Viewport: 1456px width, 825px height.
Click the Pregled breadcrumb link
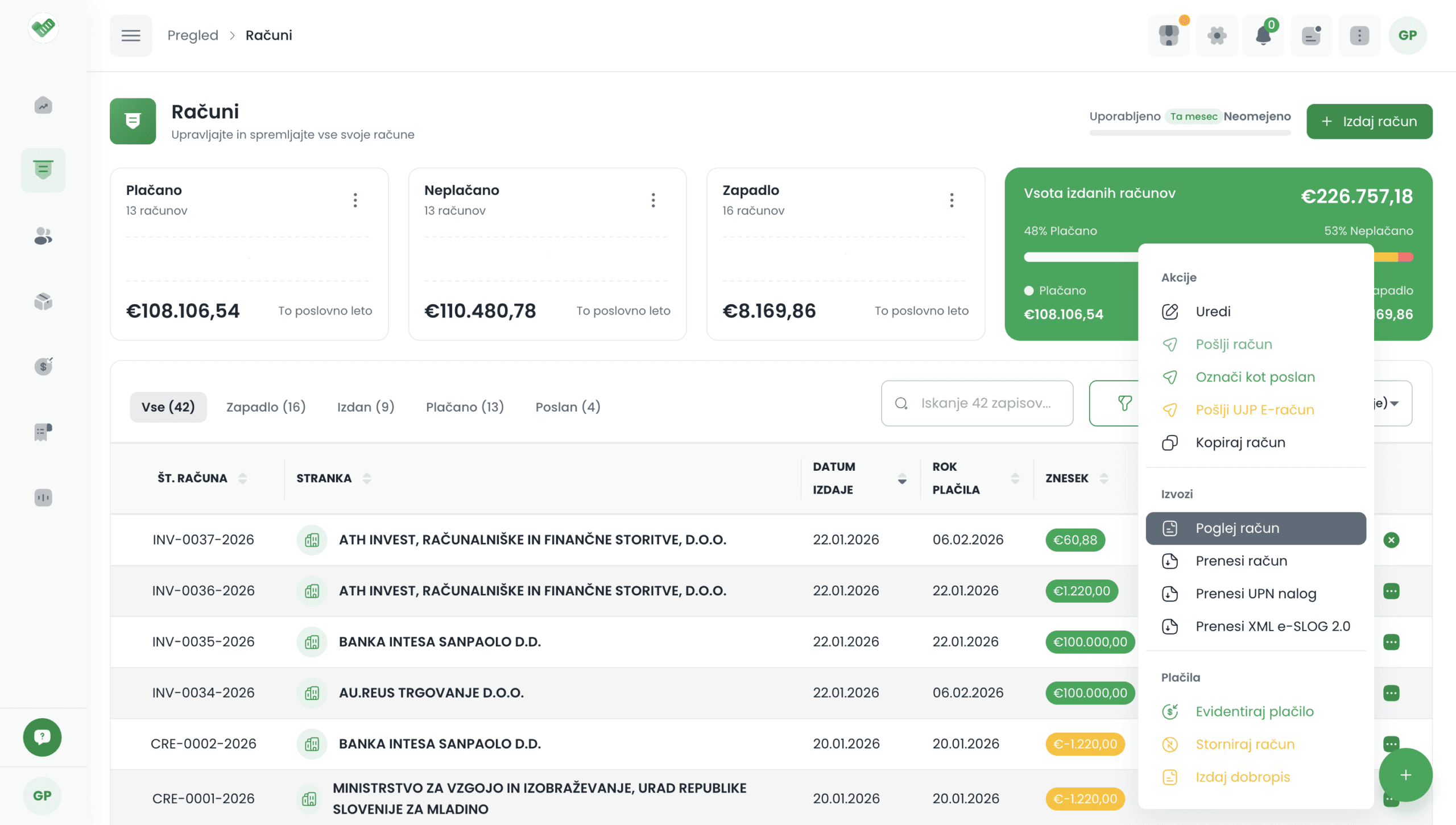(x=192, y=35)
